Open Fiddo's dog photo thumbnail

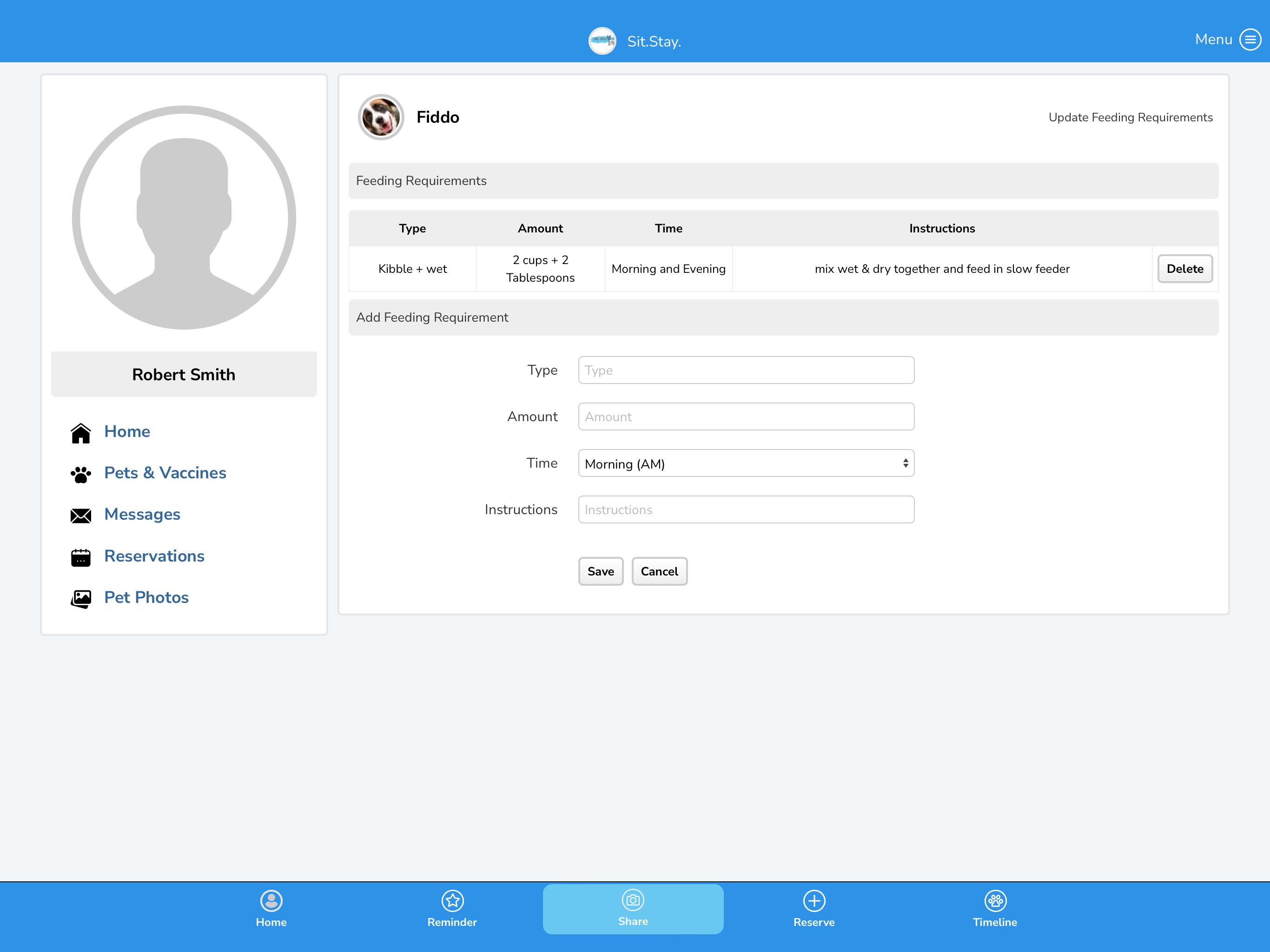381,117
